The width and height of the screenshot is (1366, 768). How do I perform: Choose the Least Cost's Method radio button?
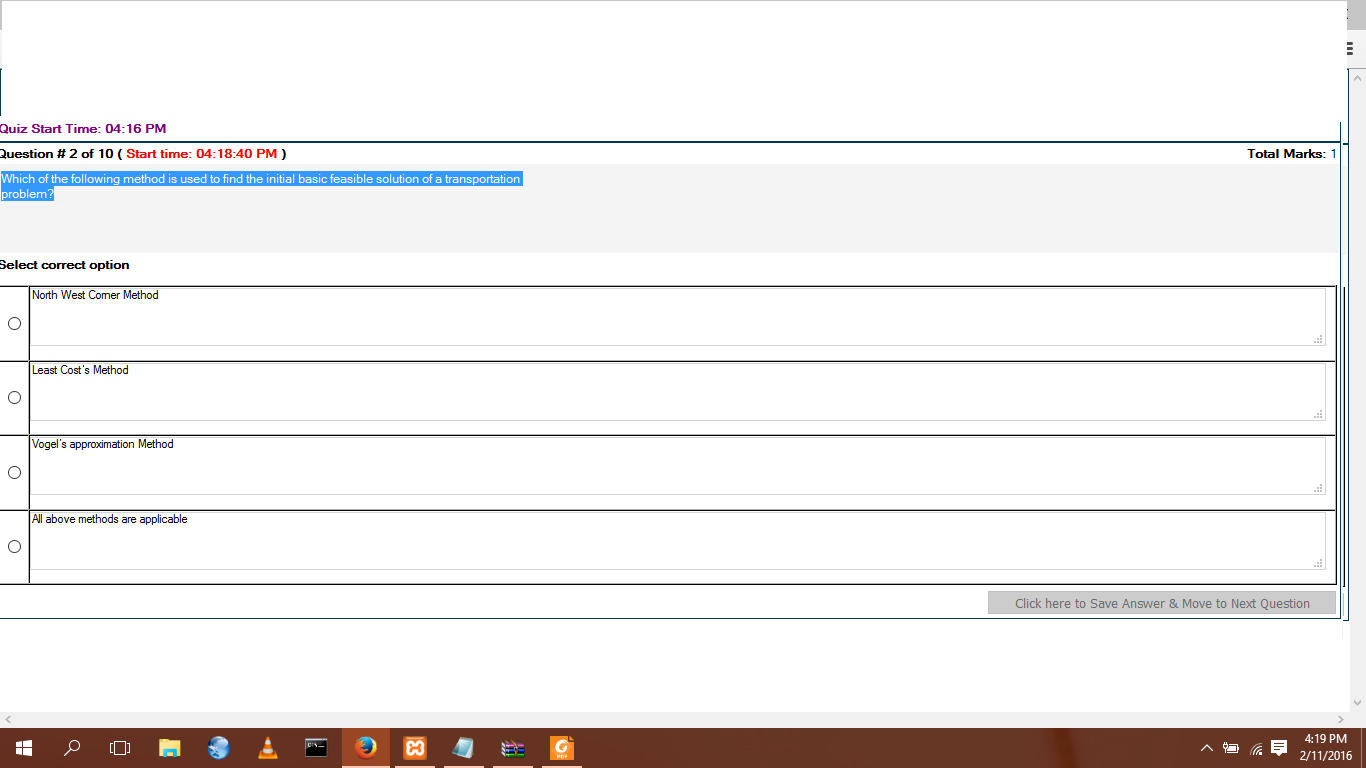pos(14,397)
